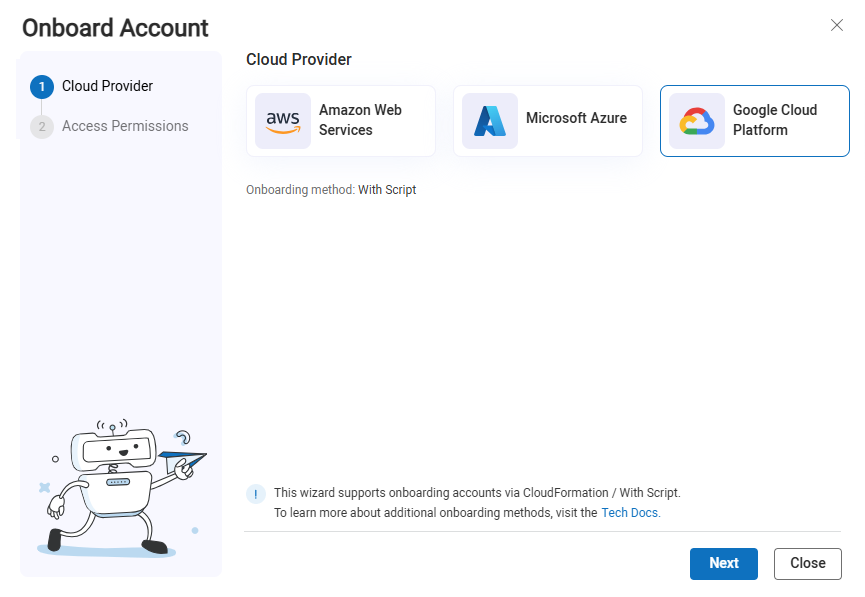Open the Tech Docs link
Image resolution: width=865 pixels, height=597 pixels.
click(x=630, y=513)
